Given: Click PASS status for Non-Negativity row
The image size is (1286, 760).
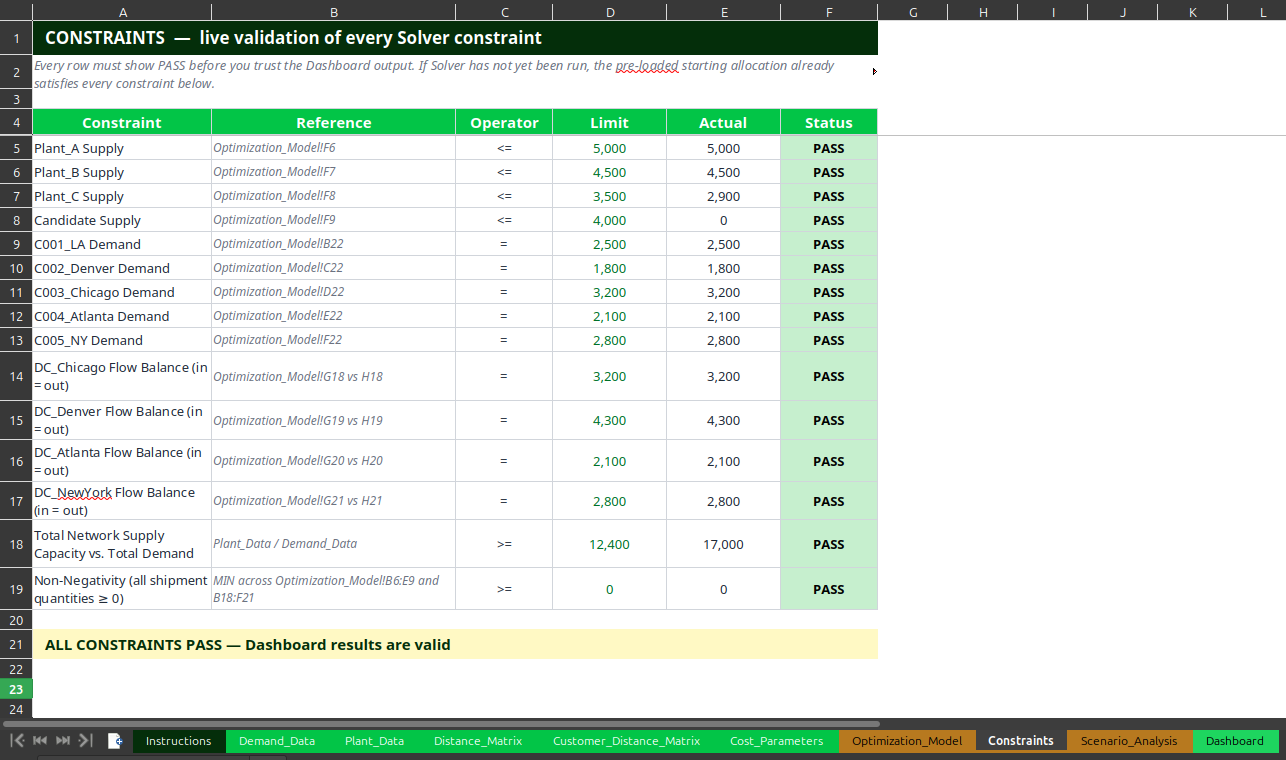Looking at the screenshot, I should coord(829,589).
